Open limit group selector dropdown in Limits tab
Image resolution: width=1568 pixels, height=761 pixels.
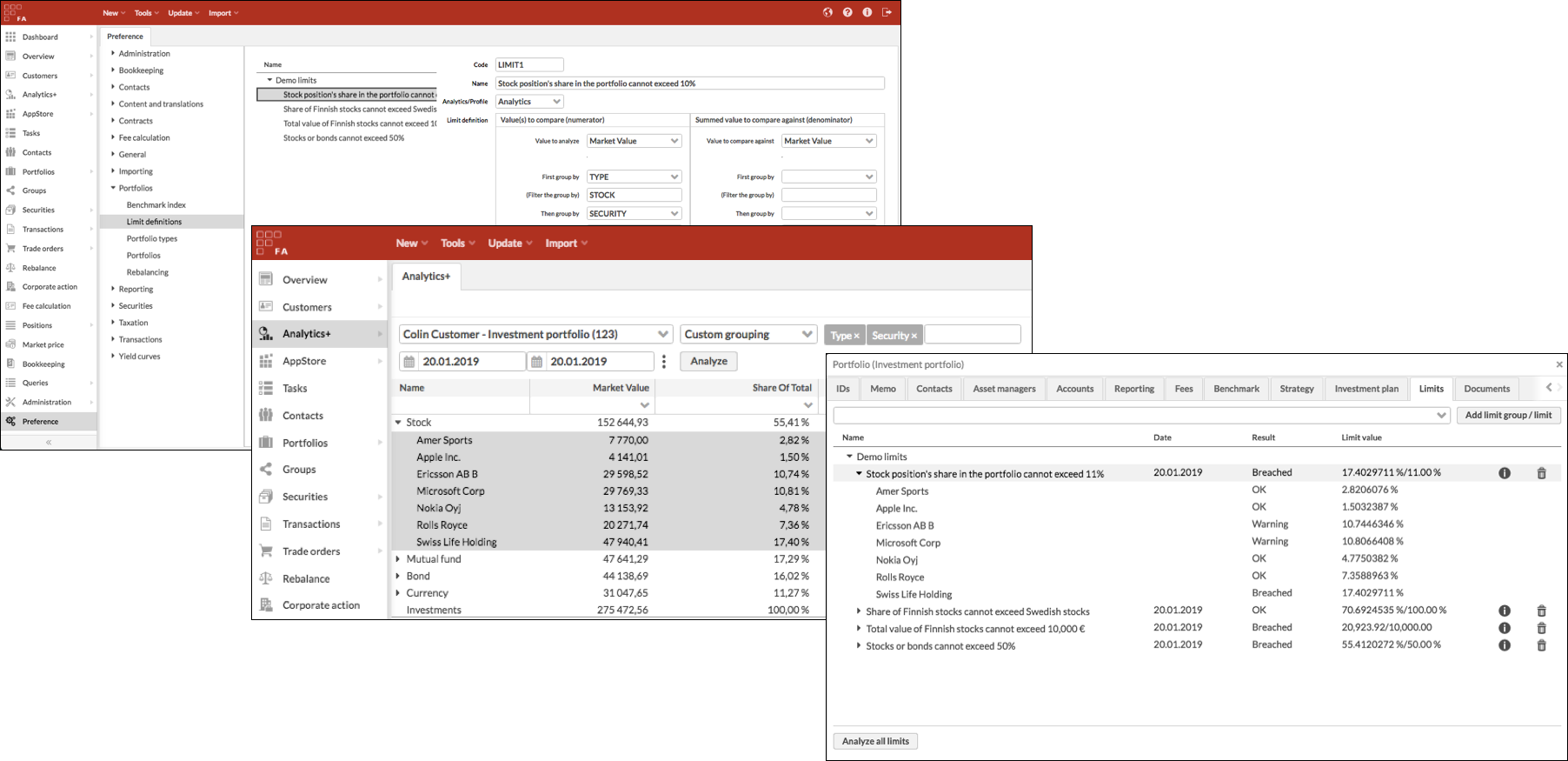point(1141,416)
